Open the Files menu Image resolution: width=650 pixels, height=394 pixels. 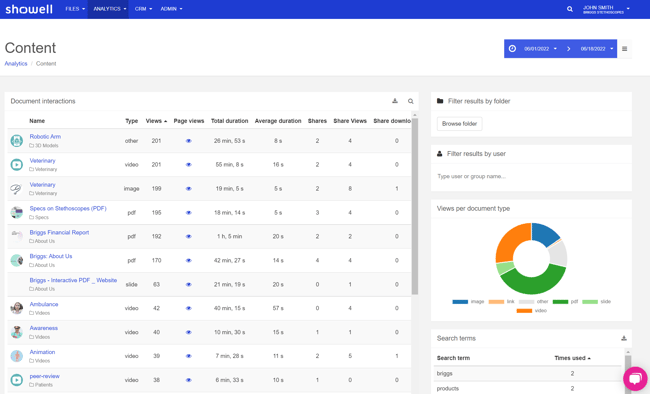coord(75,9)
